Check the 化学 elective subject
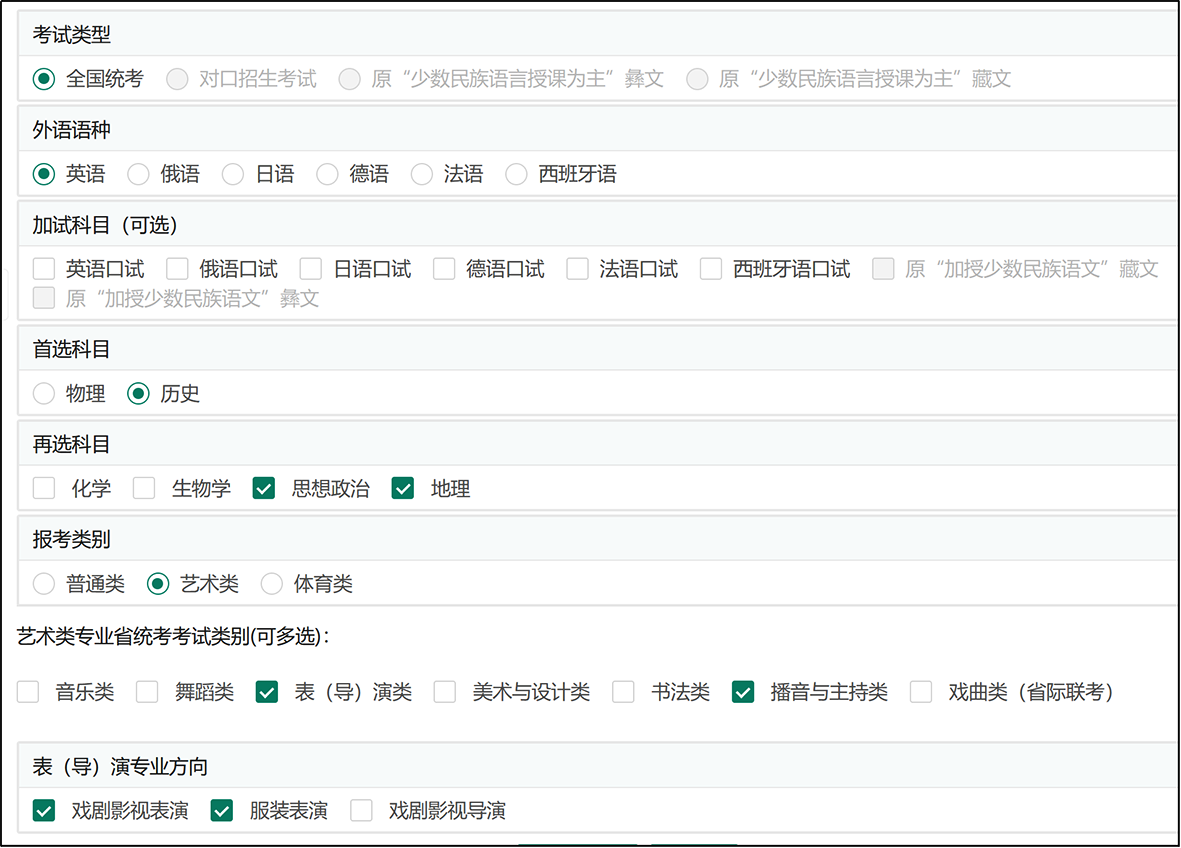The width and height of the screenshot is (1181, 848). [x=44, y=489]
